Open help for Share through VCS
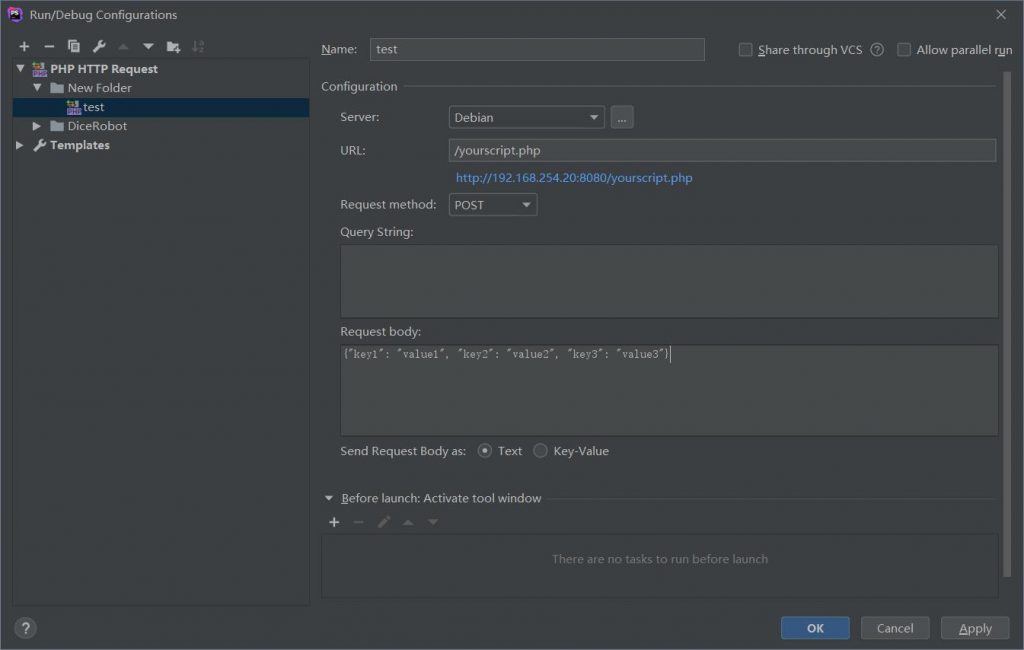This screenshot has width=1024, height=650. point(877,50)
